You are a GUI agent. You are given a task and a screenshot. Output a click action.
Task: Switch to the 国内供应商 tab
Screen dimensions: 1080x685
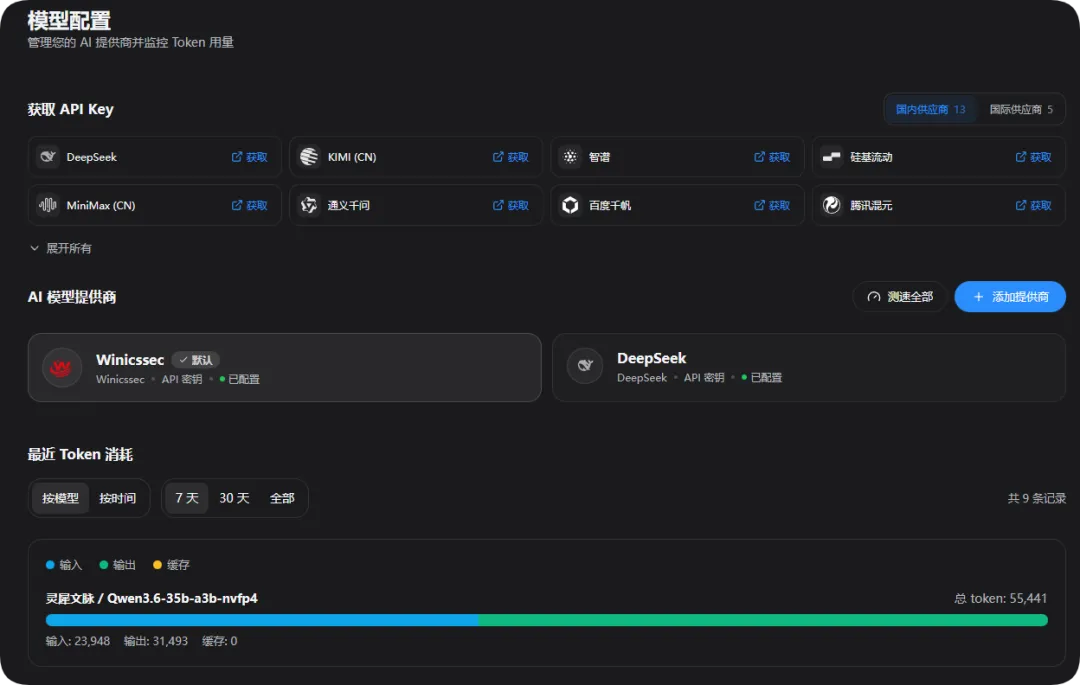pyautogui.click(x=931, y=109)
